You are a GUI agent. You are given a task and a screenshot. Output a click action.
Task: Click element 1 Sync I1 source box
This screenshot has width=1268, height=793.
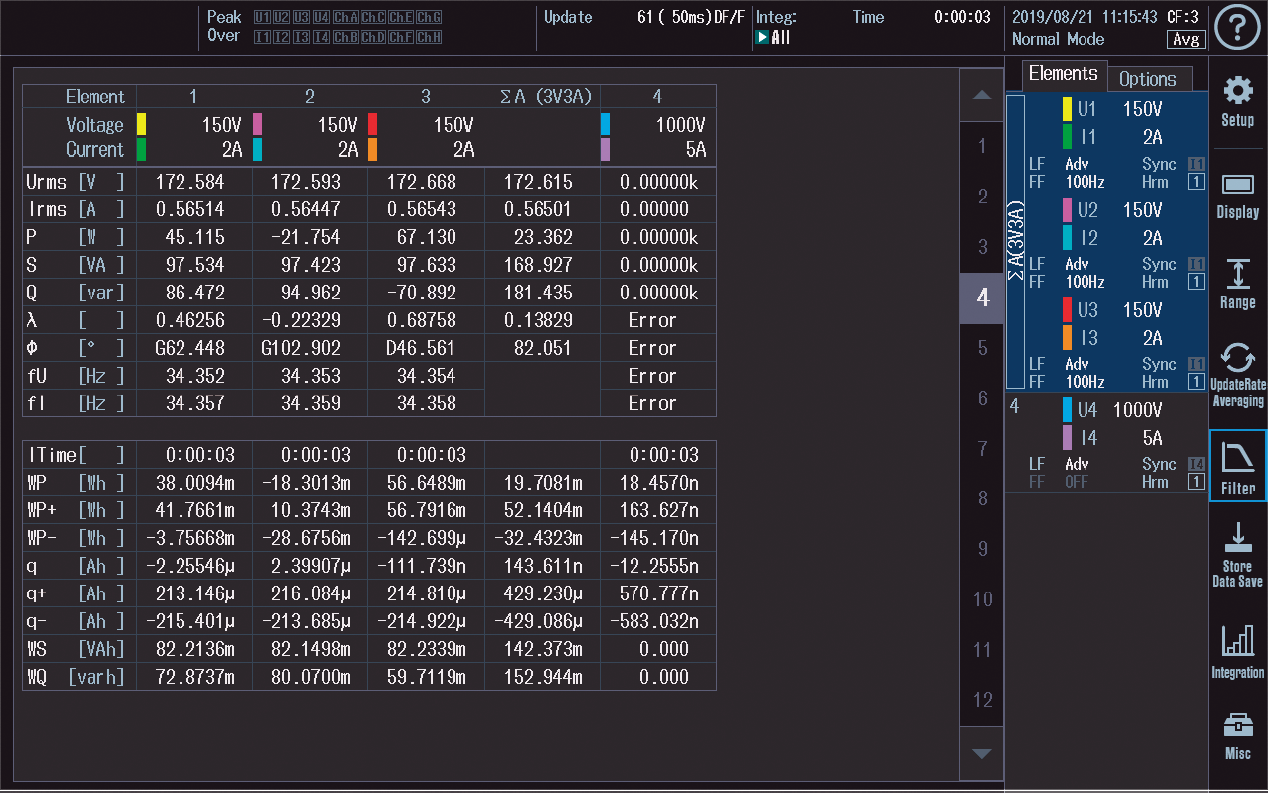[x=1195, y=164]
